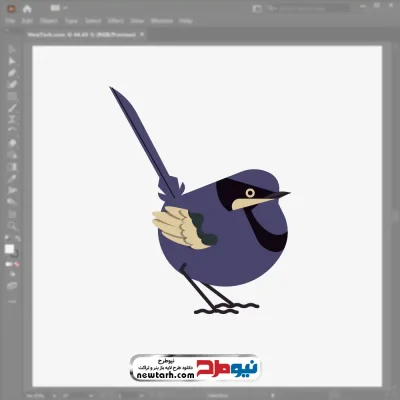
Task: Open the Edit Toolbar three-dots button
Action: click(x=12, y=301)
